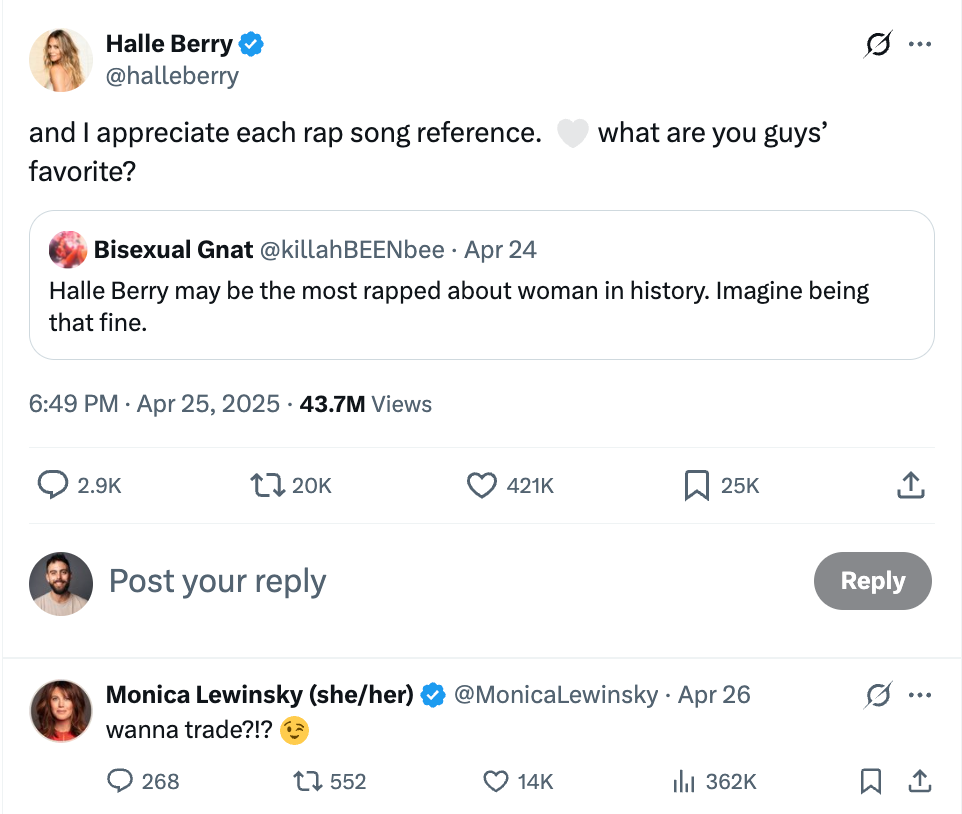Open more options on Monica Lewinsky's reply

920,694
